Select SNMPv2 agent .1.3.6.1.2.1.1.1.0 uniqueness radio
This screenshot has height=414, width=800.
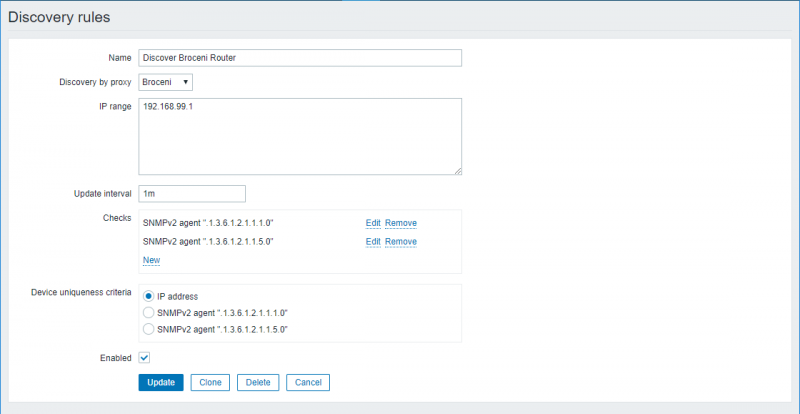148,313
